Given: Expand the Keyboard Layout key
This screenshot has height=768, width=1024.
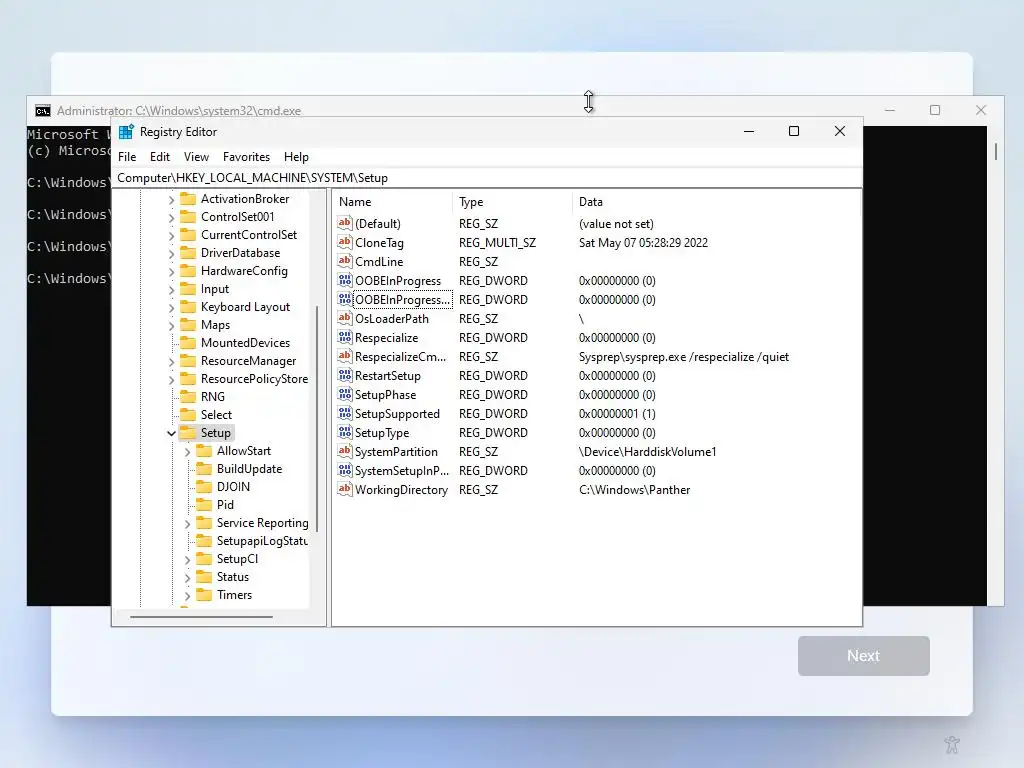Looking at the screenshot, I should [x=171, y=307].
